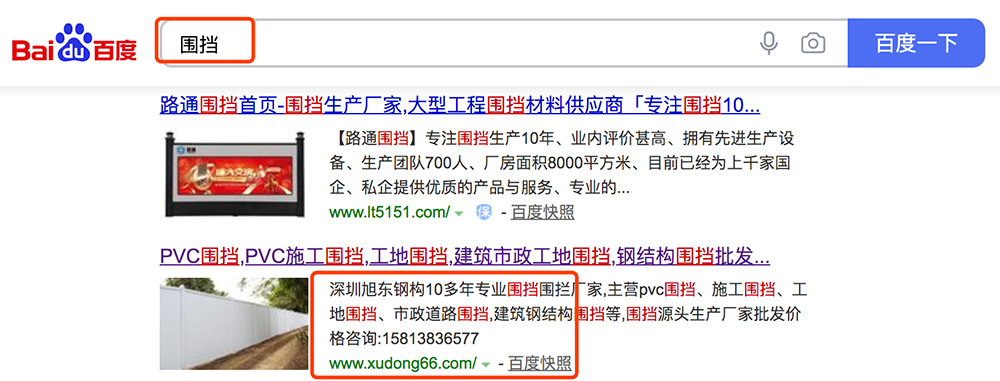Click the description text starting 【路通围挡】
This screenshot has width=1000, height=381.
pyautogui.click(x=562, y=163)
